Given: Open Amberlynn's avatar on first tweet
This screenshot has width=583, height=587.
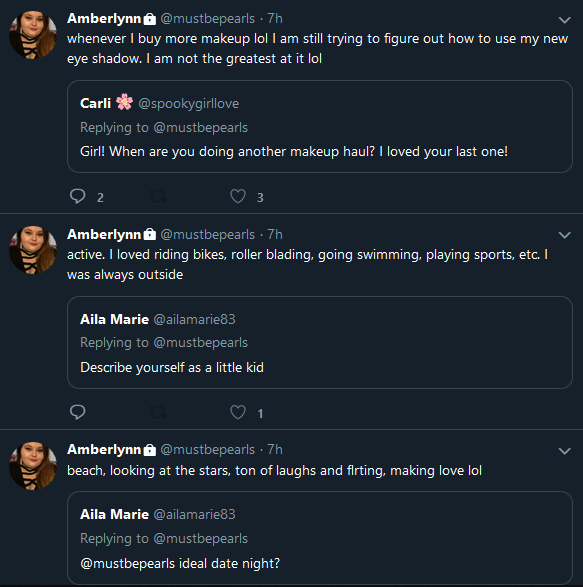Looking at the screenshot, I should [33, 35].
